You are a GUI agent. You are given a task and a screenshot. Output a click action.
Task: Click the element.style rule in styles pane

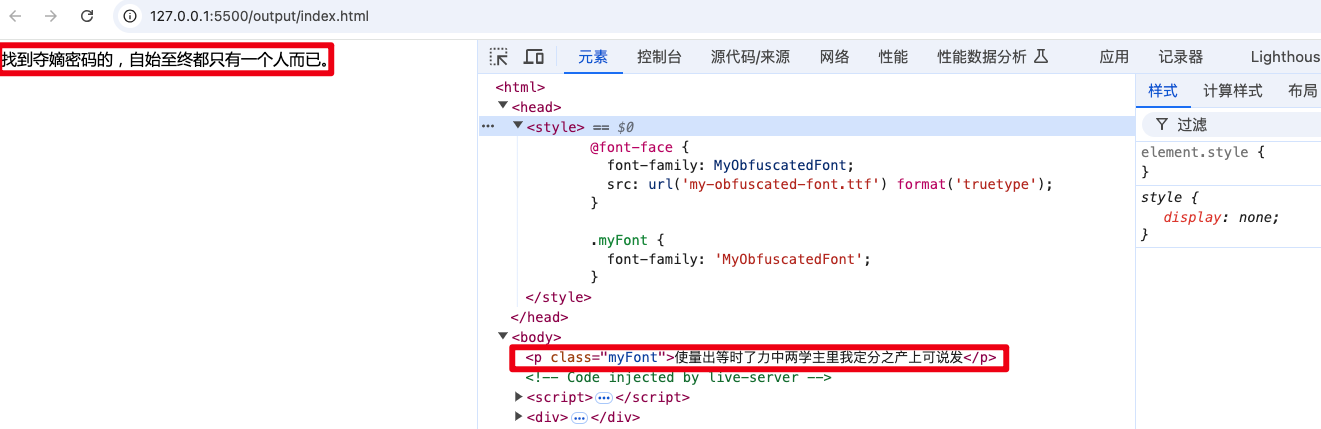click(1203, 153)
